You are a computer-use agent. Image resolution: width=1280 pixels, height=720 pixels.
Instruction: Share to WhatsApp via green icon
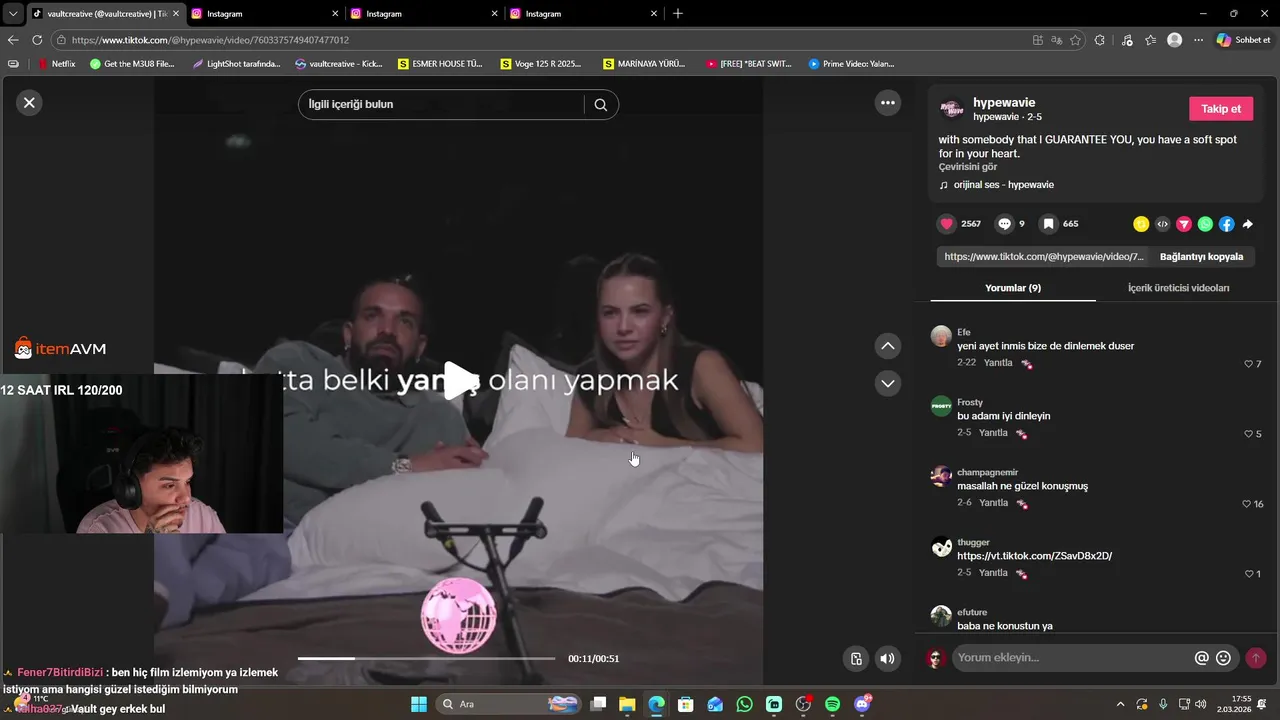(x=1205, y=224)
